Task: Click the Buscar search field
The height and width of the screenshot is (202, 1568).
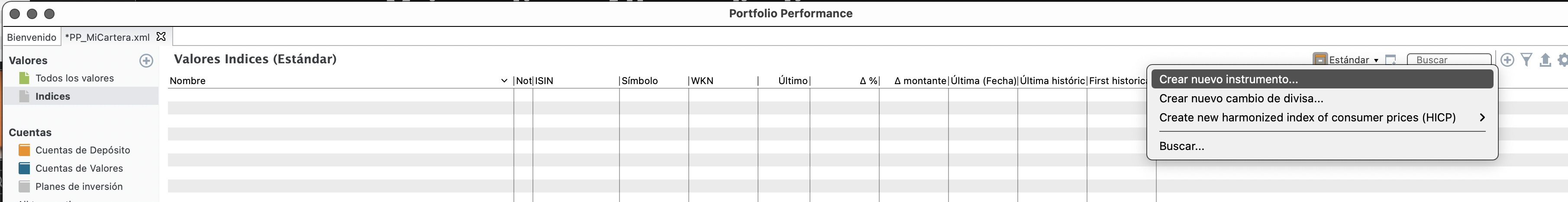Action: click(1449, 60)
